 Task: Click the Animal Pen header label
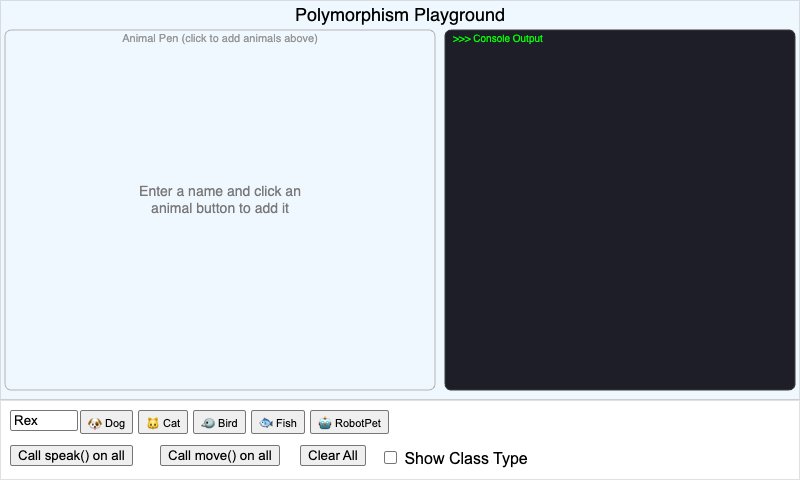click(x=220, y=39)
